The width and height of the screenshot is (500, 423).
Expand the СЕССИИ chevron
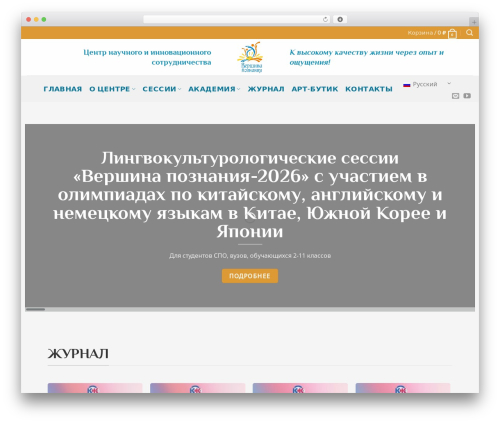pos(179,89)
